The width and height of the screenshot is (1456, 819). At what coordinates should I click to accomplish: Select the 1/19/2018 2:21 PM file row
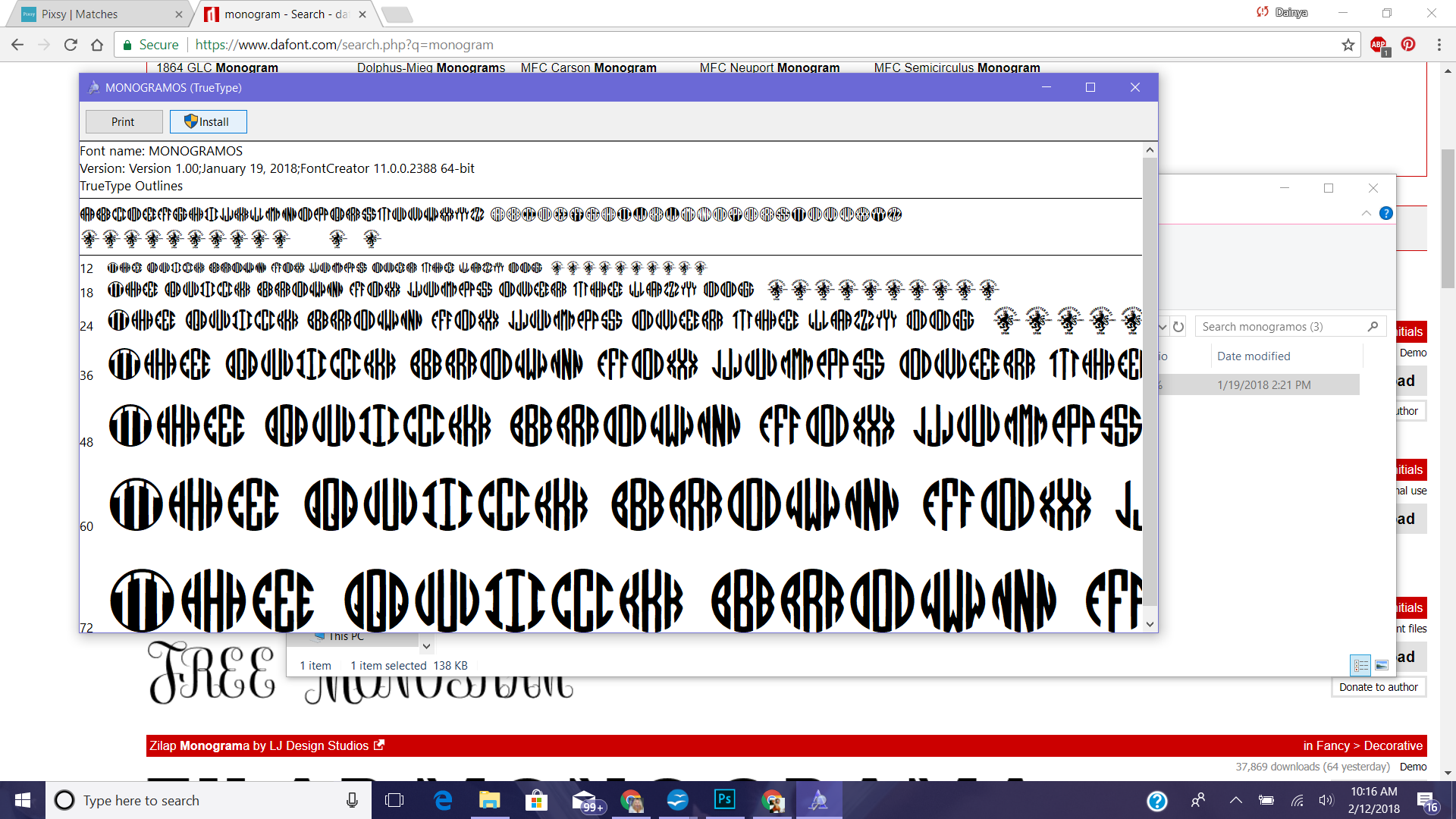pos(1259,385)
